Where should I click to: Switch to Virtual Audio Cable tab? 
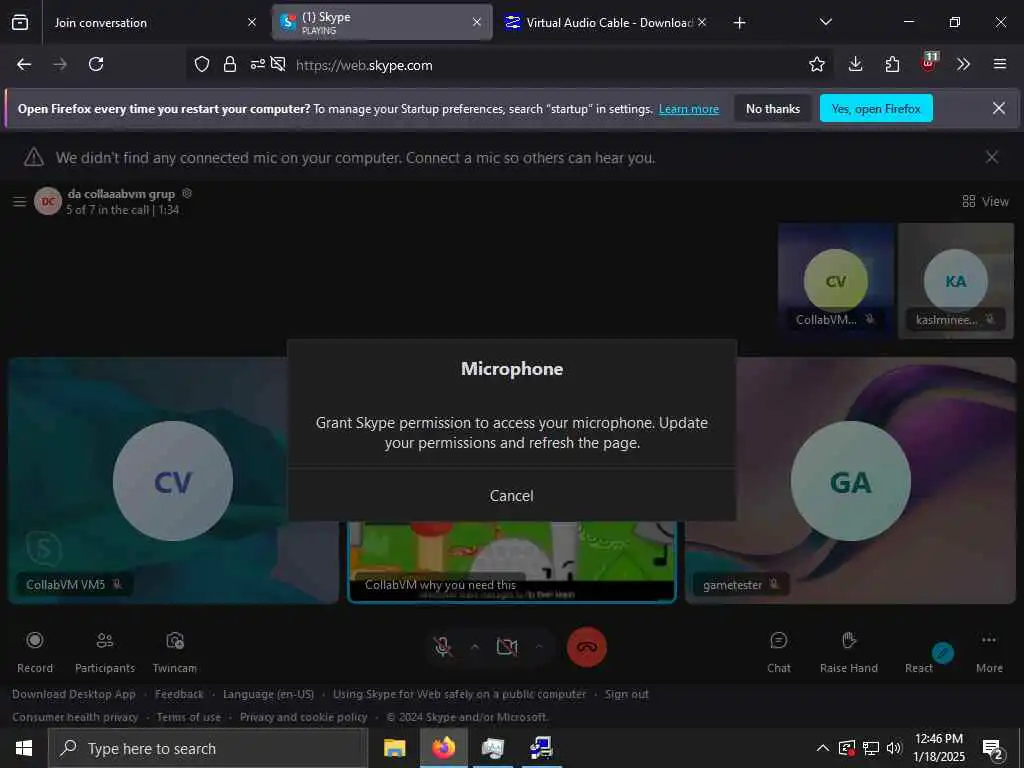click(606, 22)
